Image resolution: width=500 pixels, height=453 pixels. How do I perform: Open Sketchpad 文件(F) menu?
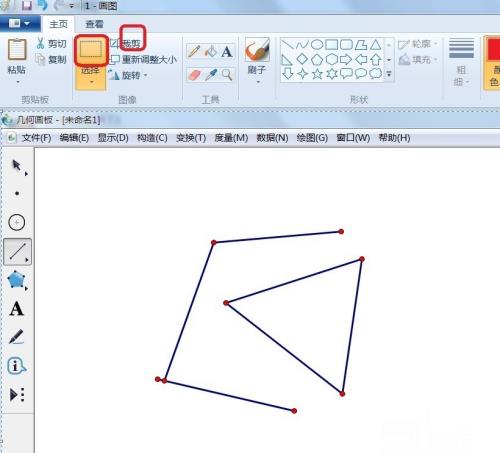pos(36,138)
